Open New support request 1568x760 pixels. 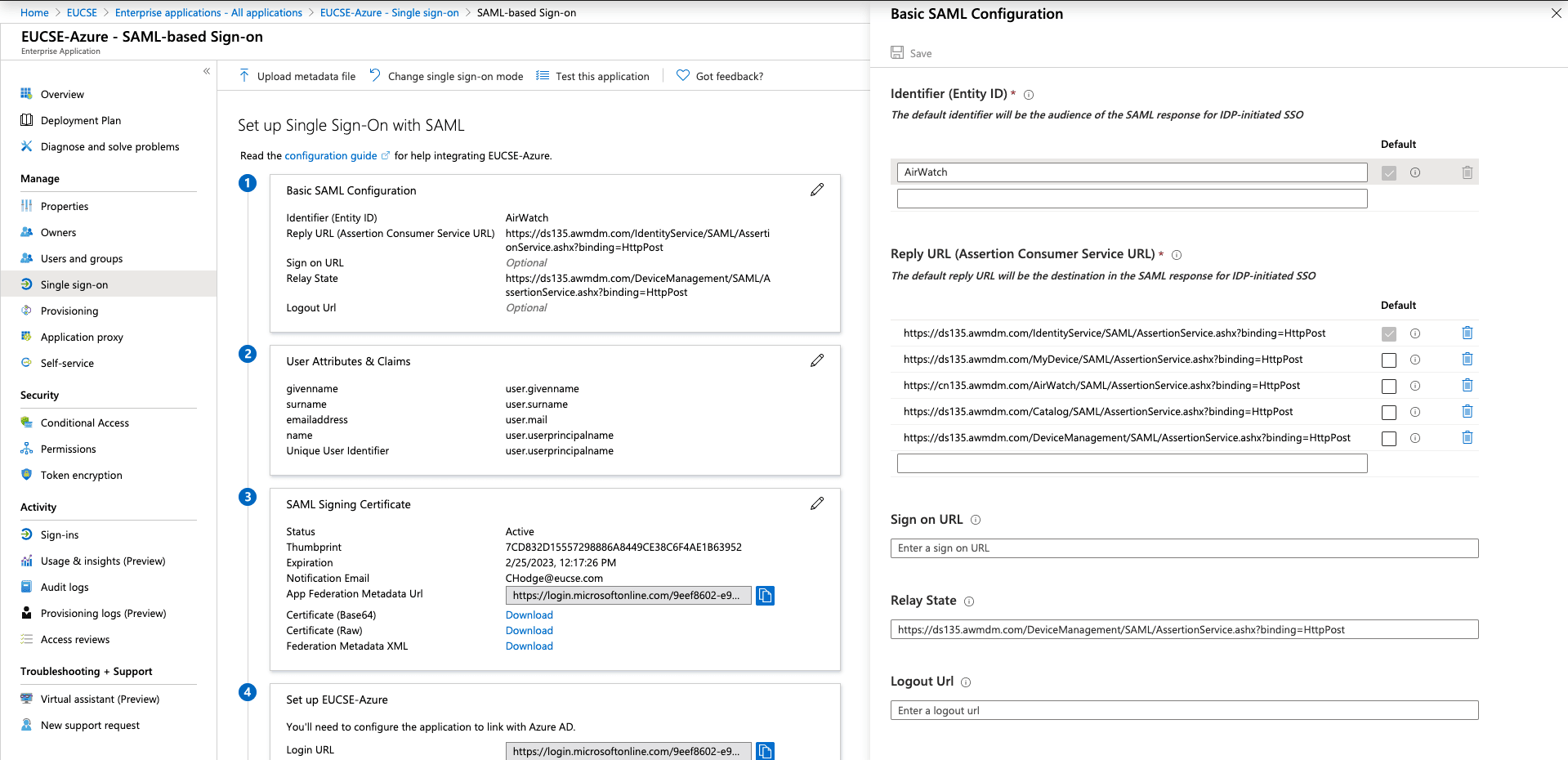(x=90, y=725)
